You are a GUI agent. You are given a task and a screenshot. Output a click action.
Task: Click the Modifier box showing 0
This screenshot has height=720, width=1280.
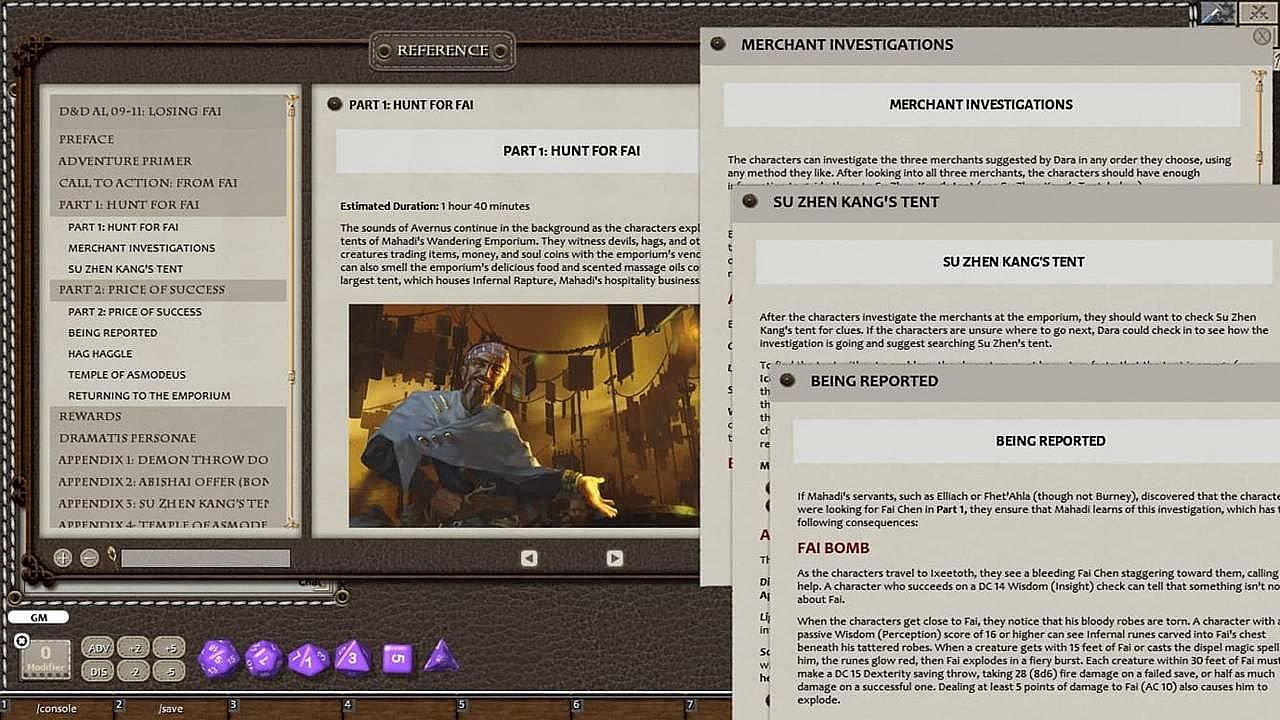click(45, 659)
